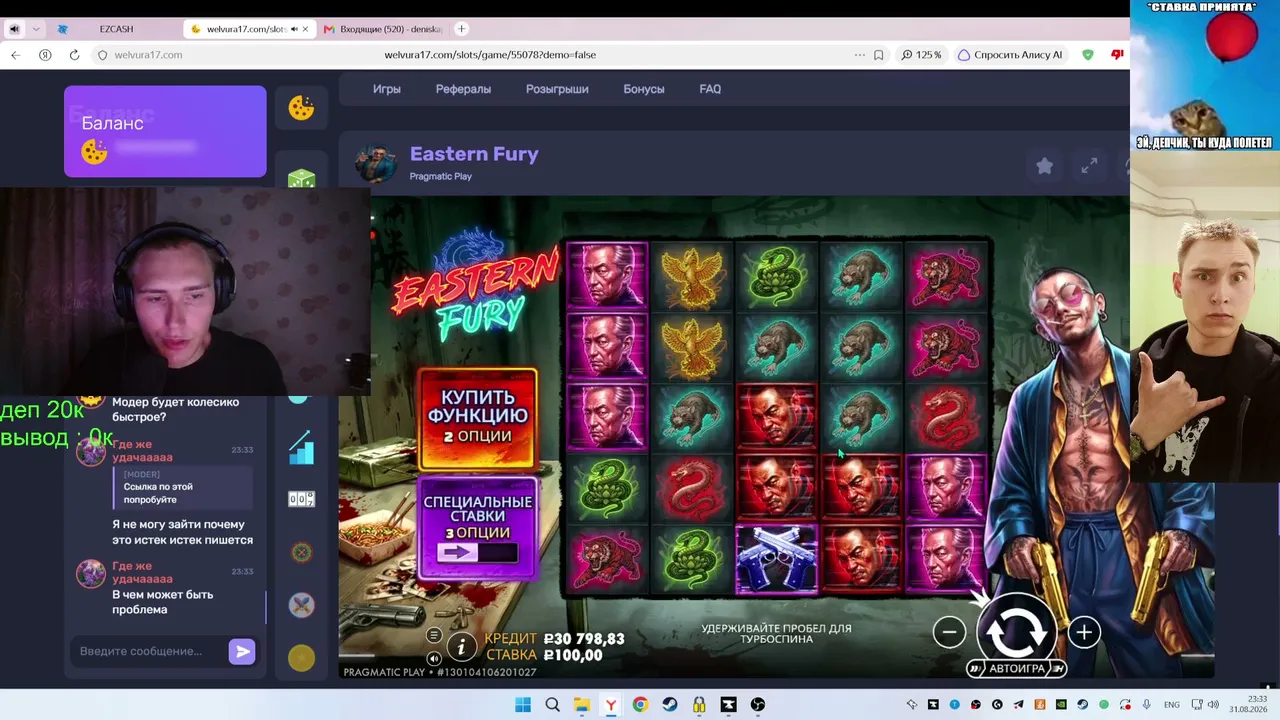Image resolution: width=1280 pixels, height=720 pixels.
Task: Click the crossed pistols symbol on reels
Action: click(776, 559)
